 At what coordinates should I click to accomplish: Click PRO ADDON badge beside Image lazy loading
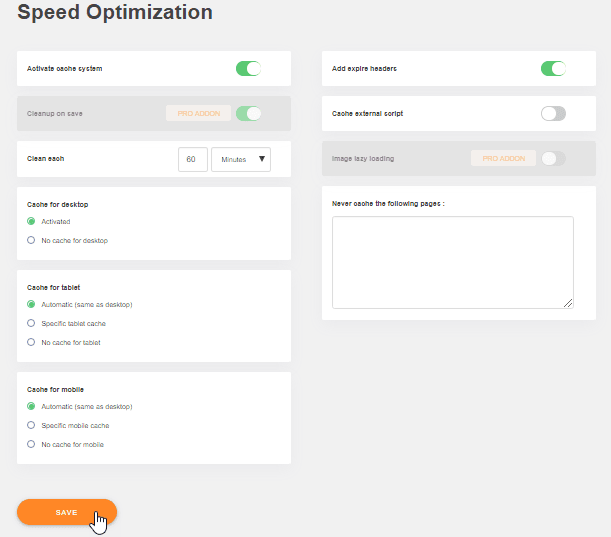point(503,158)
